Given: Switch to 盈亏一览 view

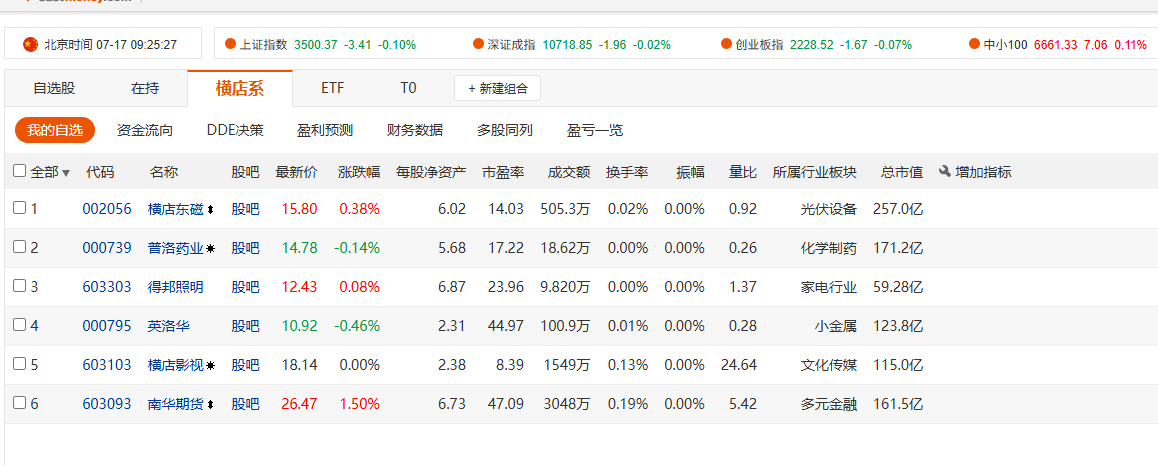Looking at the screenshot, I should pos(595,131).
